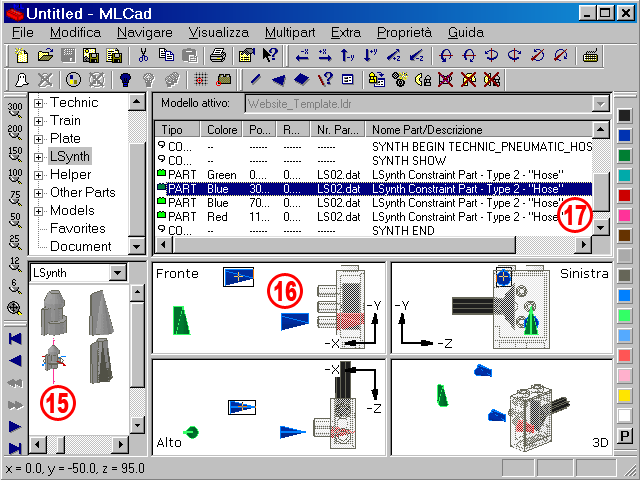This screenshot has height=480, width=640.
Task: Select the LSynth hose end part thumbnail with axes
Action: [54, 359]
